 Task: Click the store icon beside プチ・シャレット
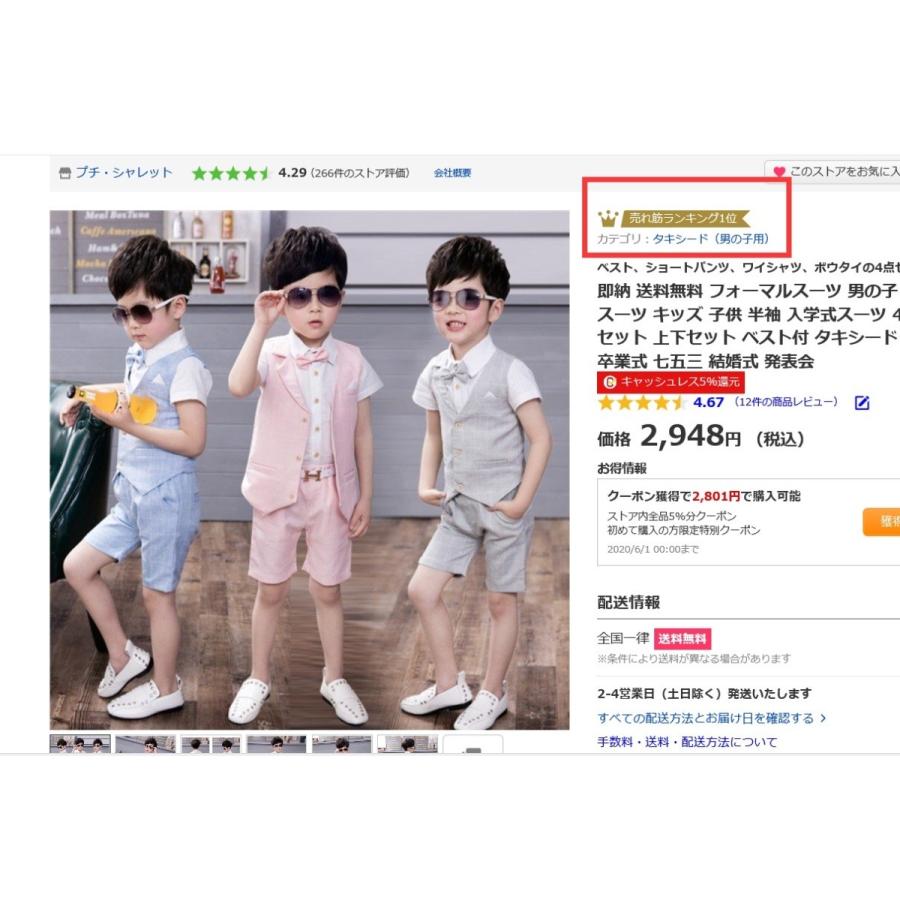[65, 173]
